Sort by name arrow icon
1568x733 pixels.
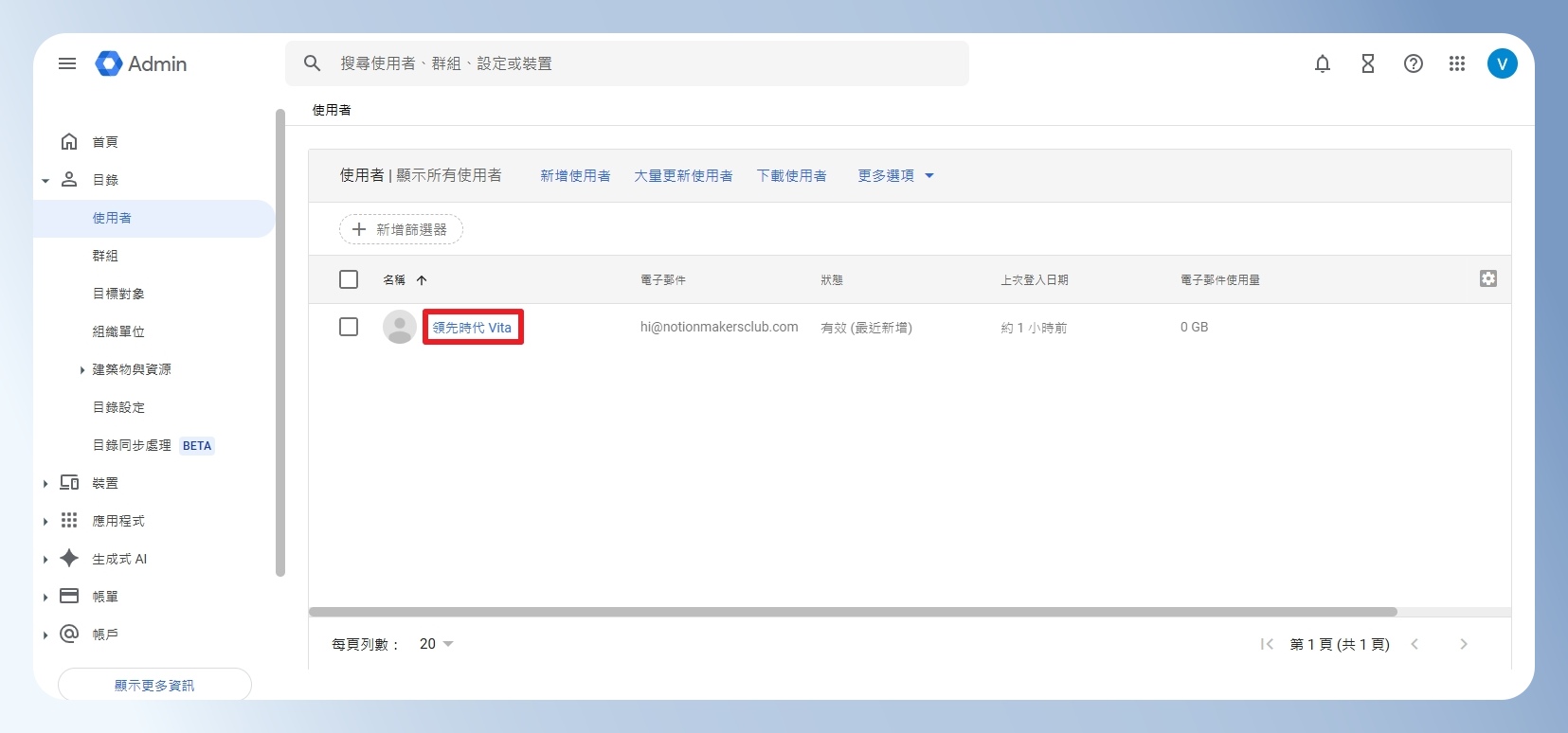tap(422, 280)
